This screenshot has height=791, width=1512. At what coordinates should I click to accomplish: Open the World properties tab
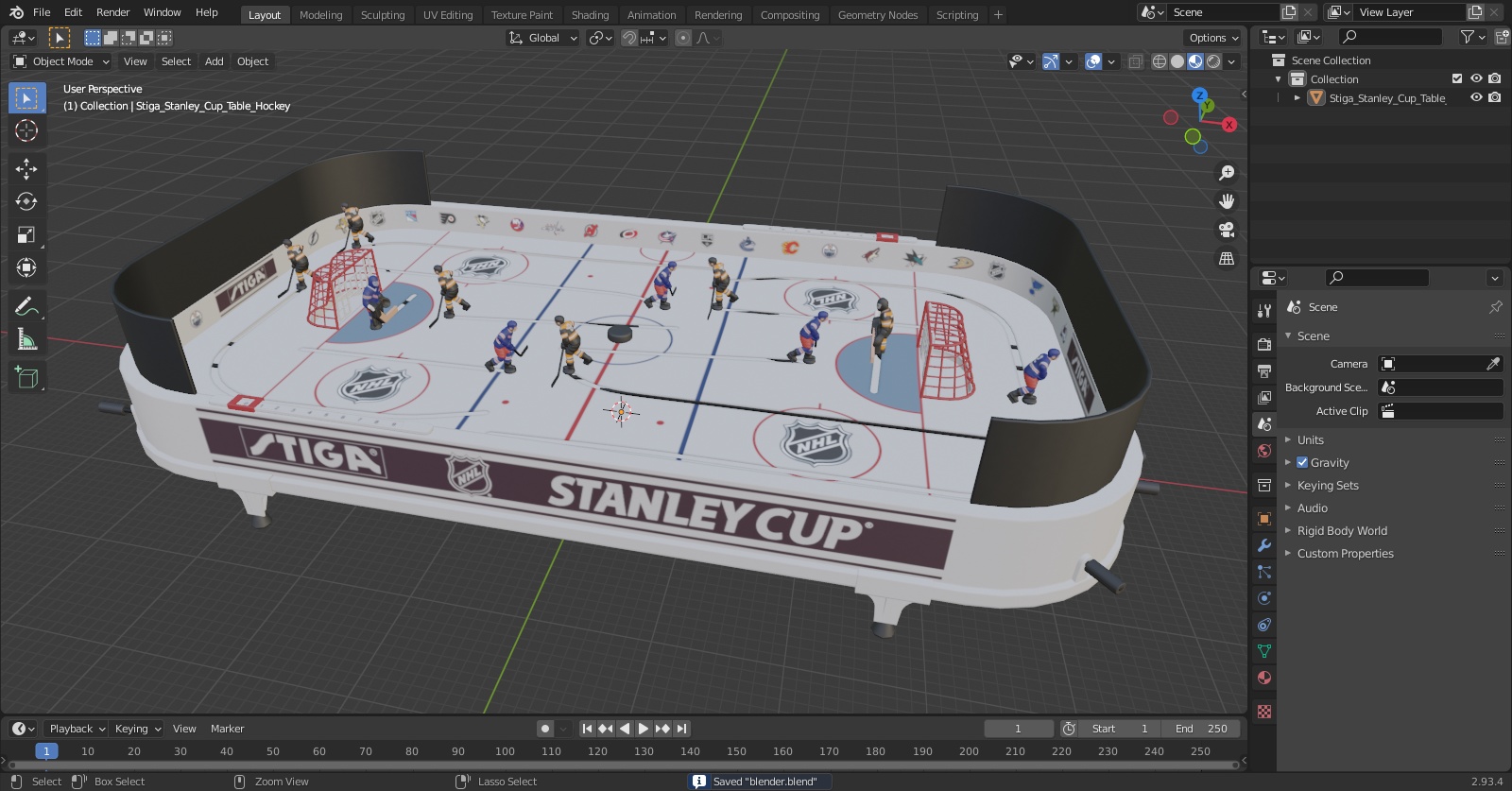coord(1264,451)
